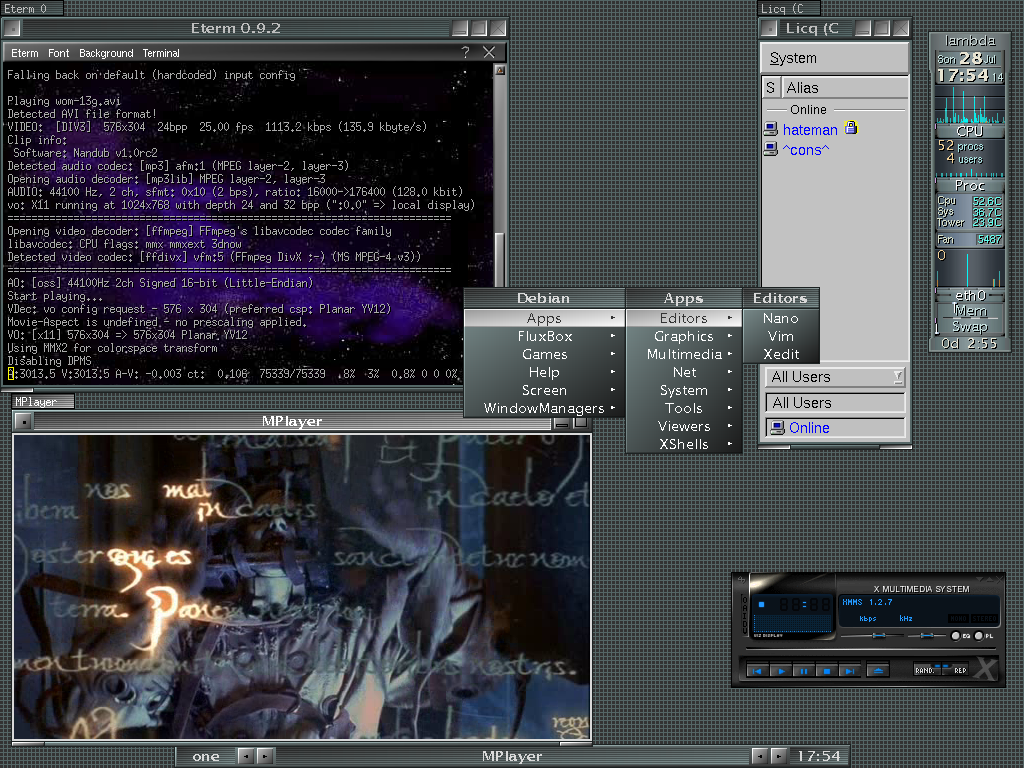This screenshot has width=1024, height=768.
Task: Click the XMMS song position seek bar
Action: 870,650
